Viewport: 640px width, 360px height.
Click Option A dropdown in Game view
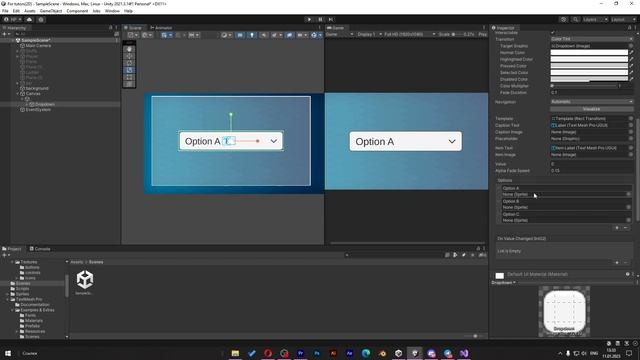click(x=405, y=141)
